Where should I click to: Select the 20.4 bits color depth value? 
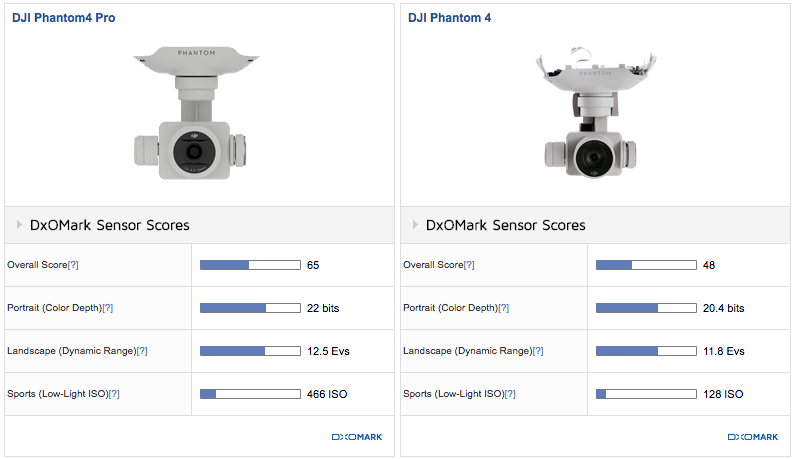click(723, 308)
